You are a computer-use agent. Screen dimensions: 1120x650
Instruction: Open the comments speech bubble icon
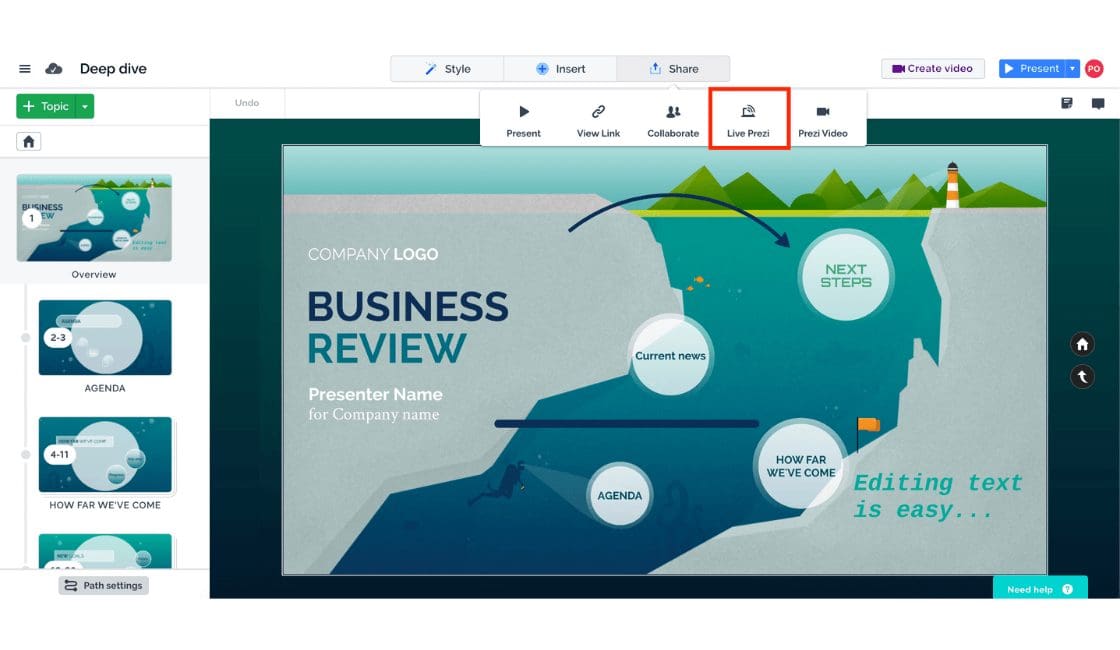coord(1098,103)
